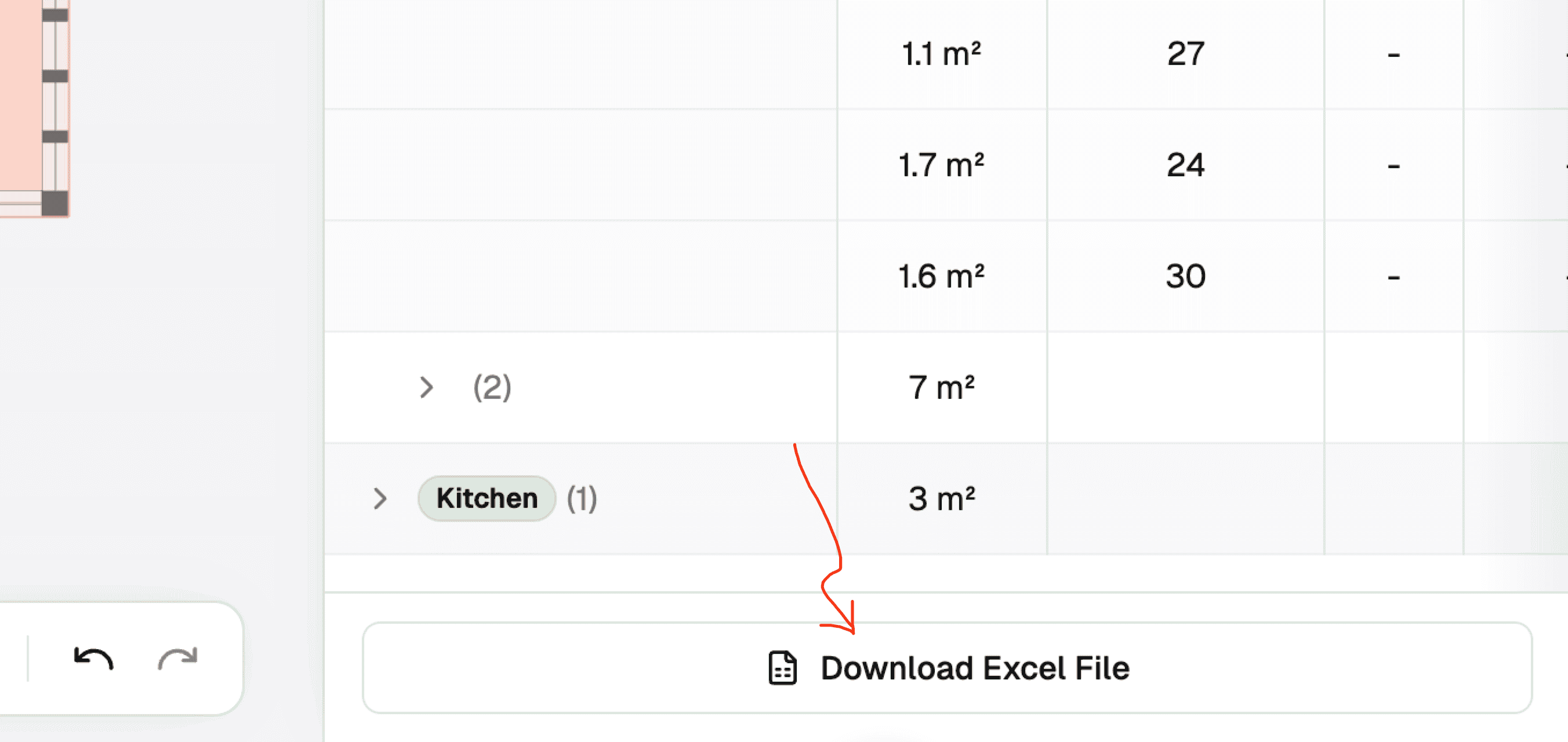Click the spreadsheet file icon on download button

782,668
